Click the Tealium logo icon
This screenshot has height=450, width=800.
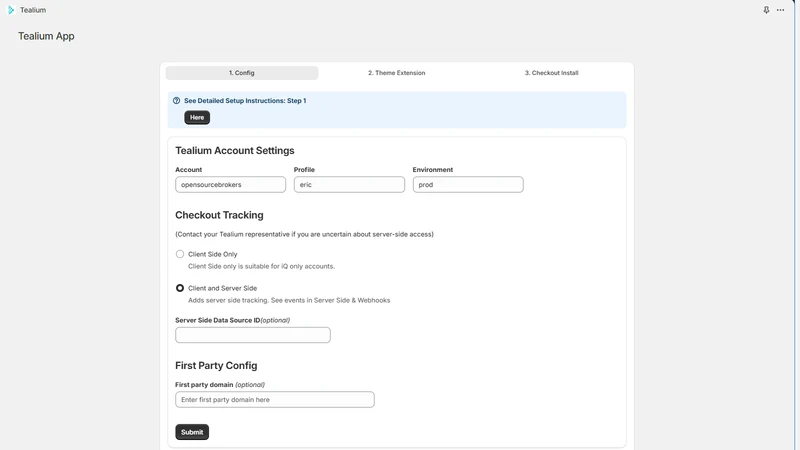coord(11,10)
